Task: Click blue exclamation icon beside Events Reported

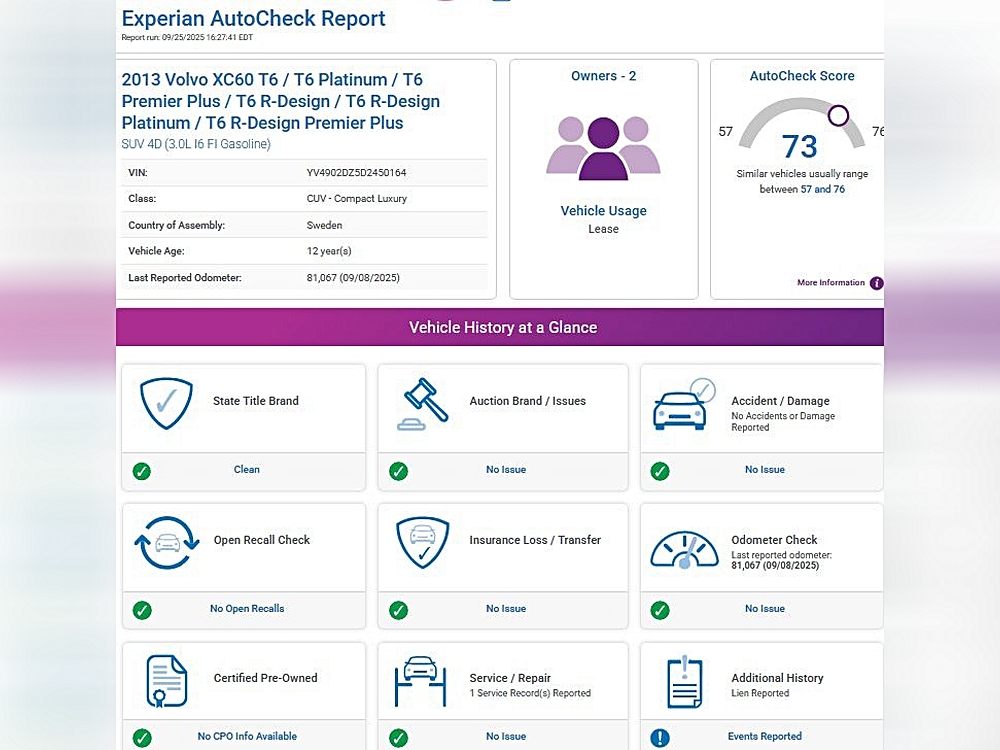Action: point(660,738)
